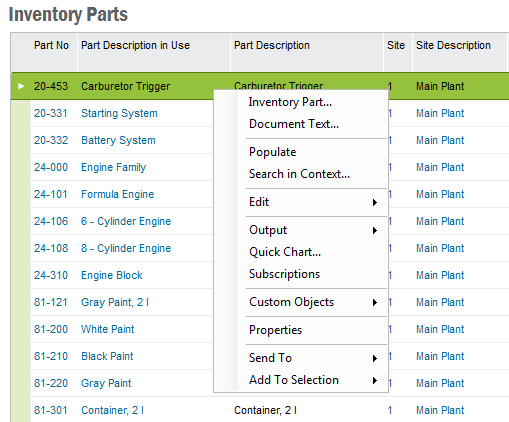Image resolution: width=509 pixels, height=422 pixels.
Task: Open Subscriptions menu entry
Action: (x=284, y=274)
